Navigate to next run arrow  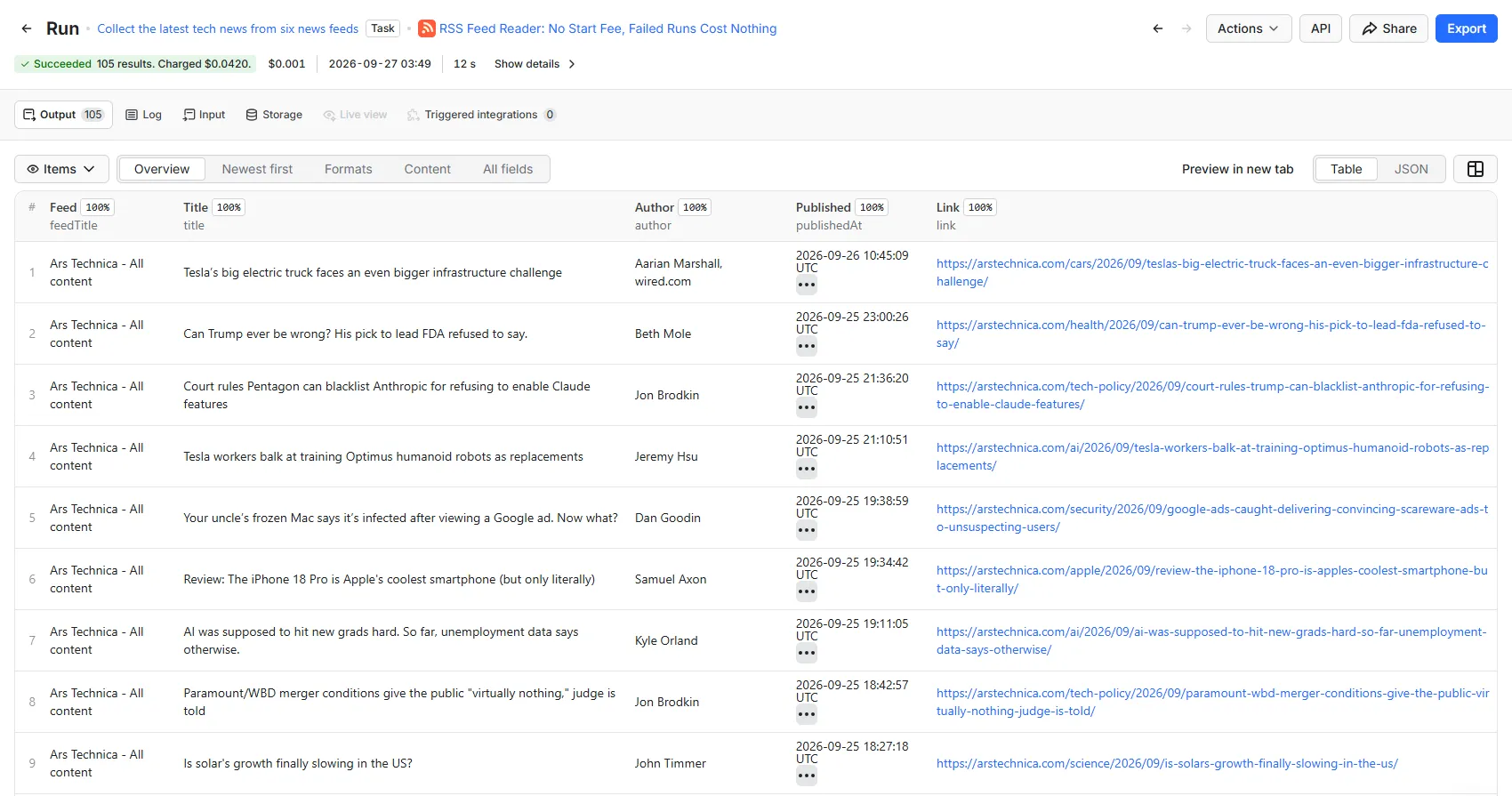(1186, 28)
